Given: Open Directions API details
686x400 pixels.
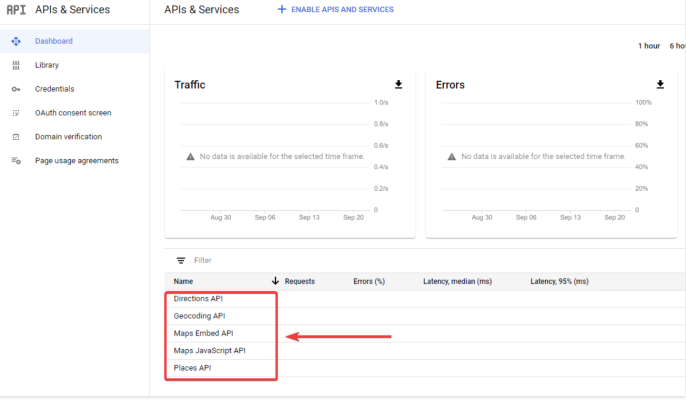Looking at the screenshot, I should (x=198, y=298).
